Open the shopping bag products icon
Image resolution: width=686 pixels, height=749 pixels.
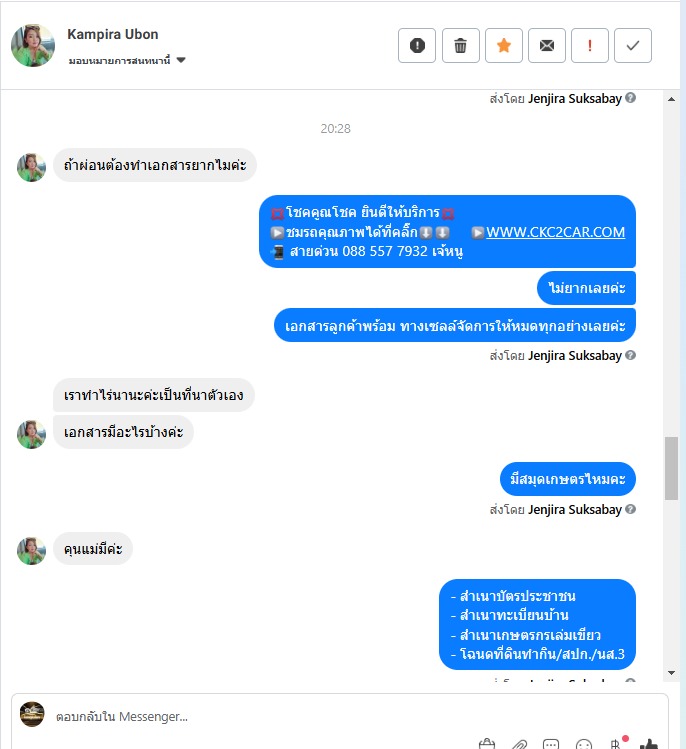[487, 744]
